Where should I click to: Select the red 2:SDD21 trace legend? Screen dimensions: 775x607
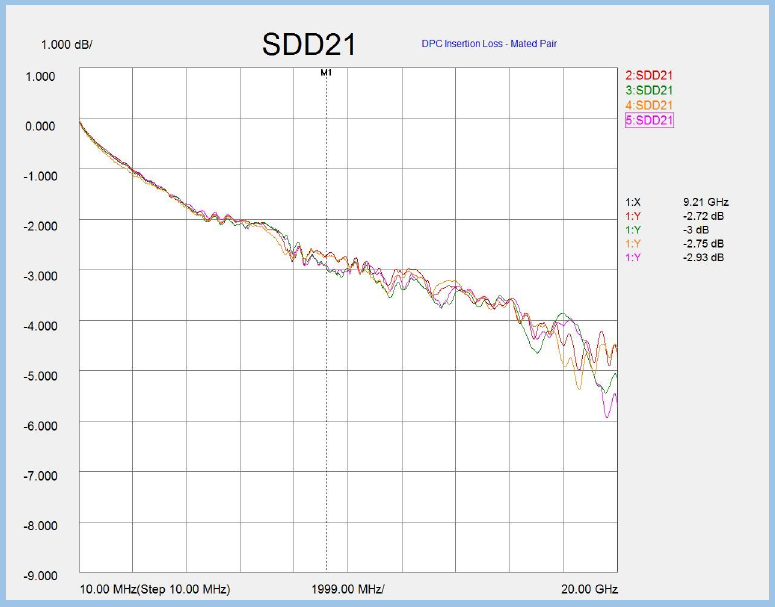(x=648, y=75)
